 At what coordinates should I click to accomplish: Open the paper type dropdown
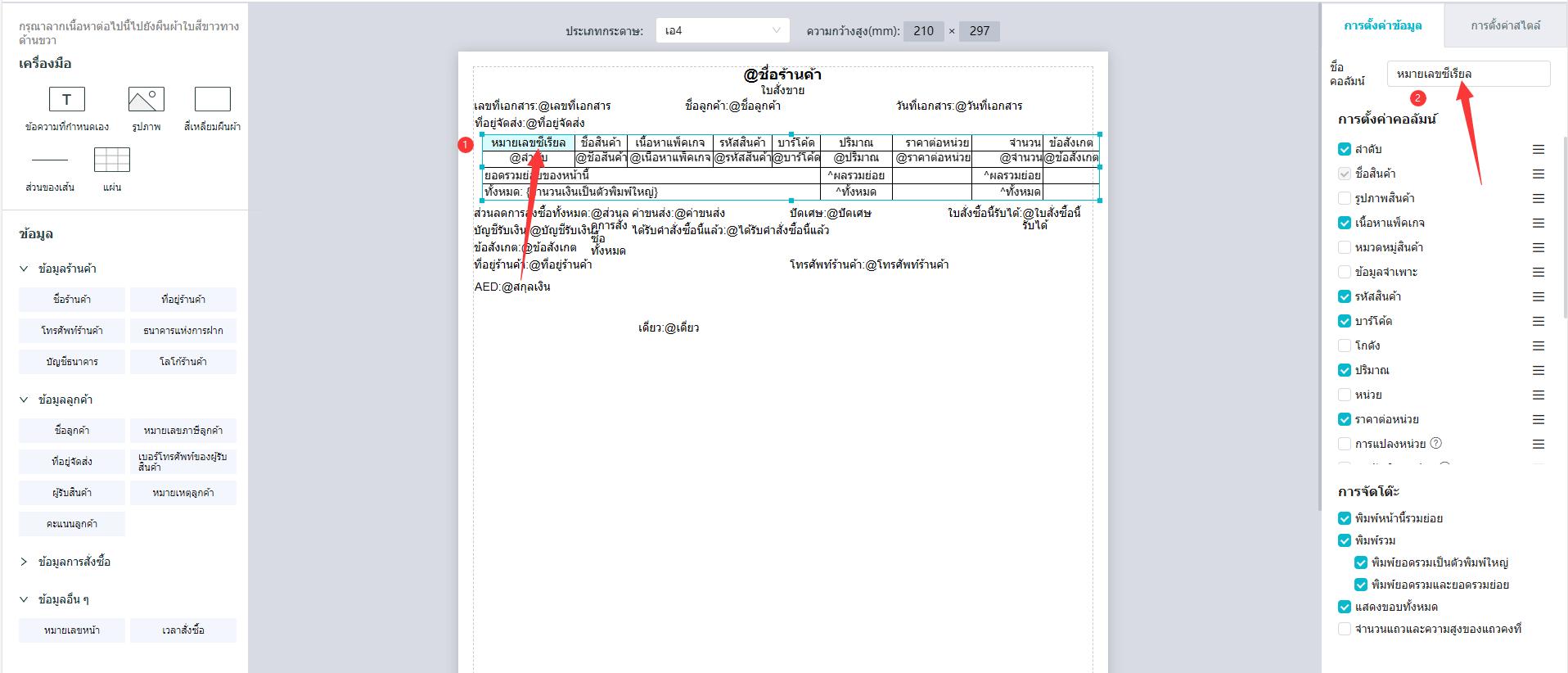(722, 30)
